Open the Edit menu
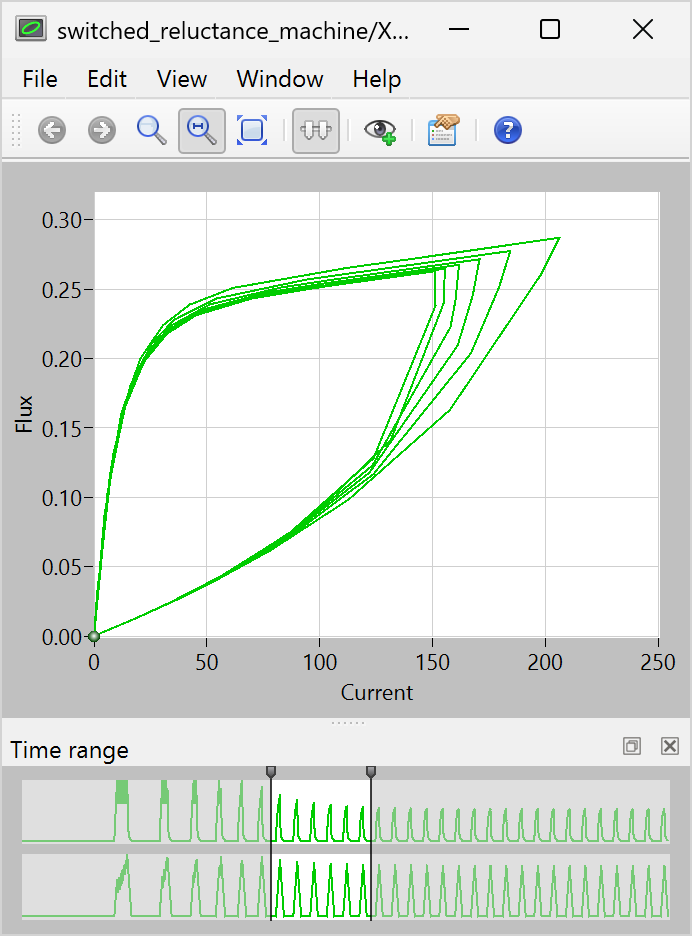This screenshot has height=936, width=692. coord(107,79)
